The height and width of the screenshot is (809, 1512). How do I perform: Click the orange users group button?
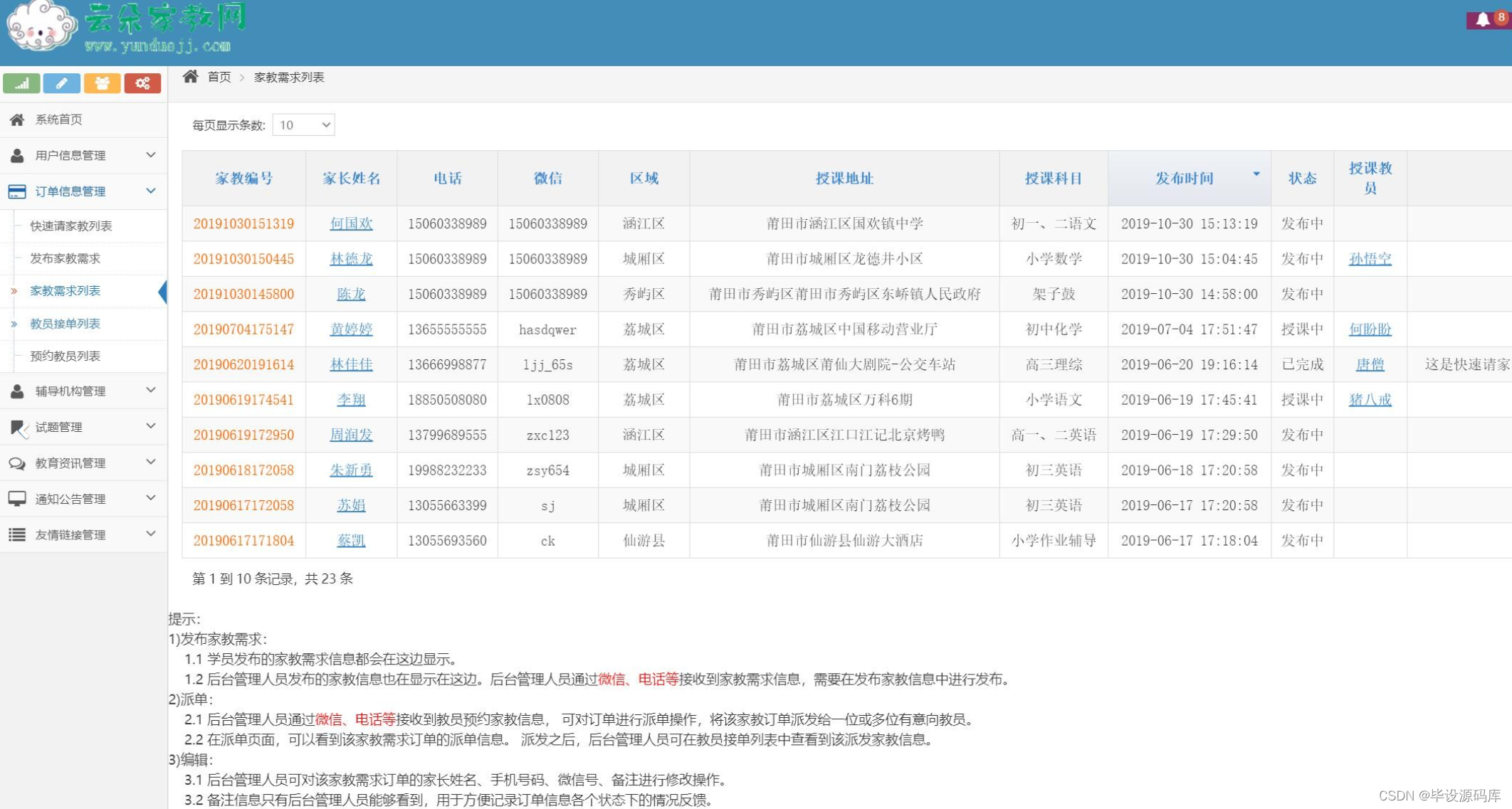click(x=103, y=83)
